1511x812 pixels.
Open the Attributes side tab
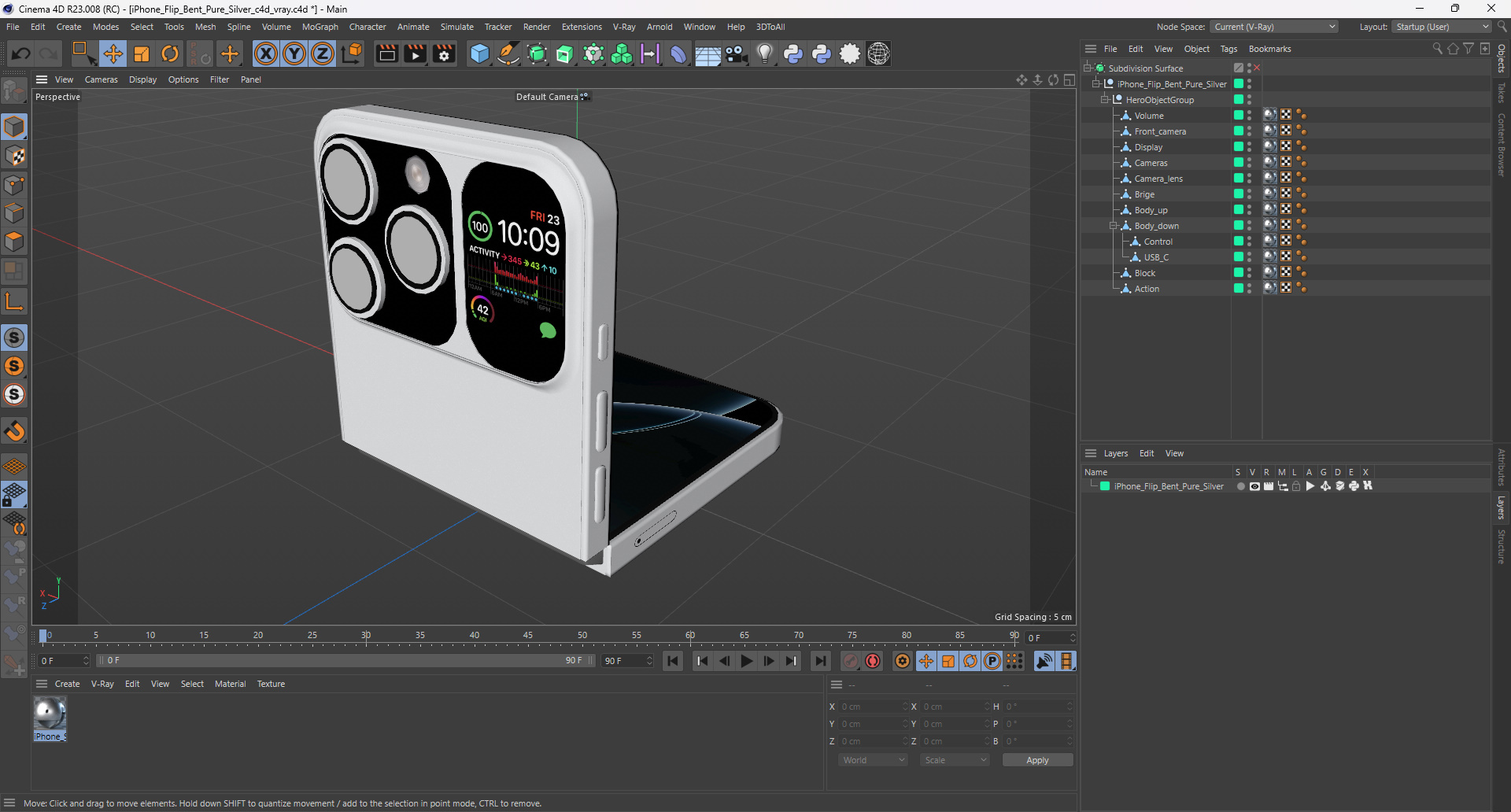(x=1502, y=467)
